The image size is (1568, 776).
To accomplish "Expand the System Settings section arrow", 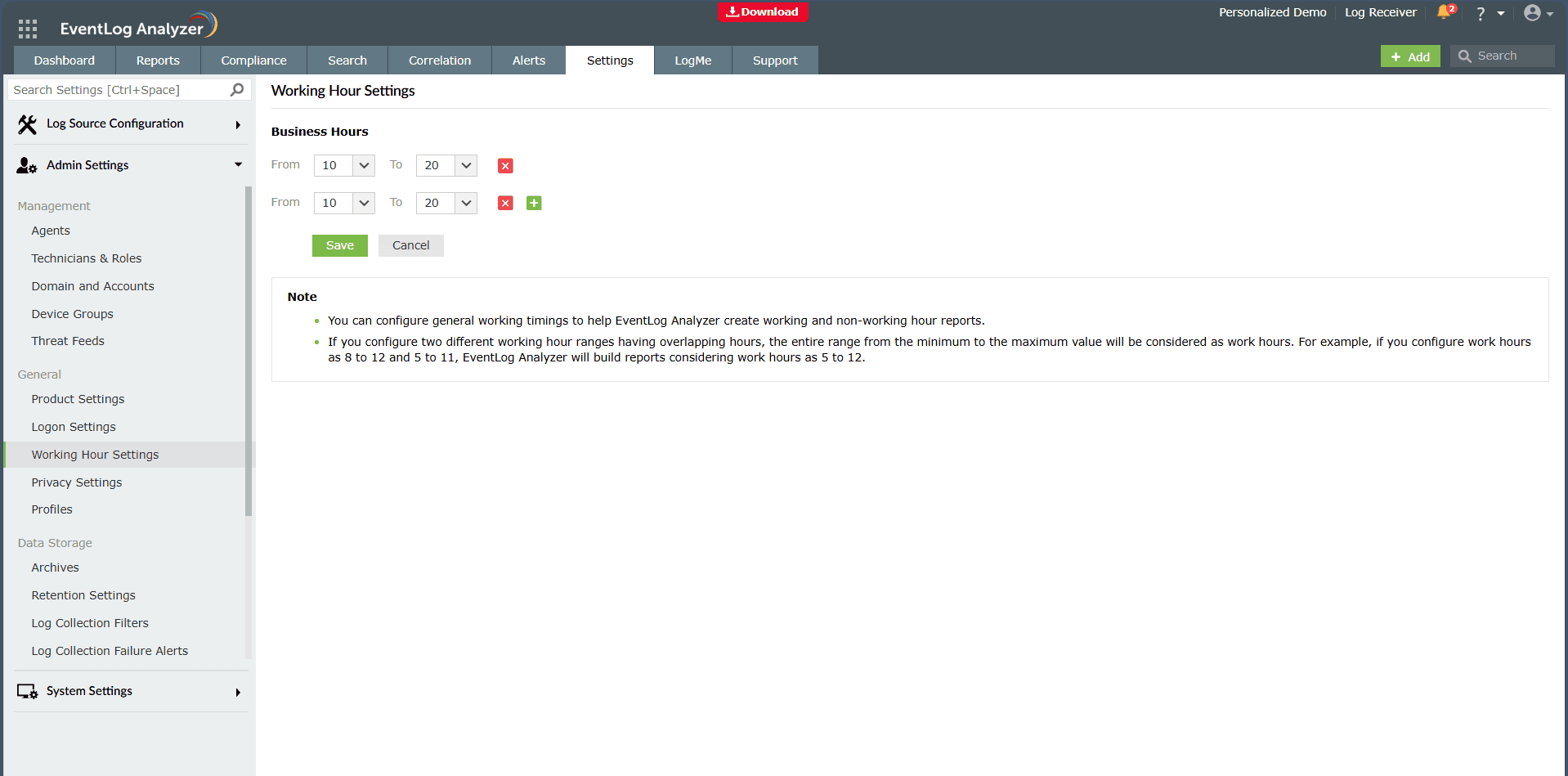I will pos(238,693).
